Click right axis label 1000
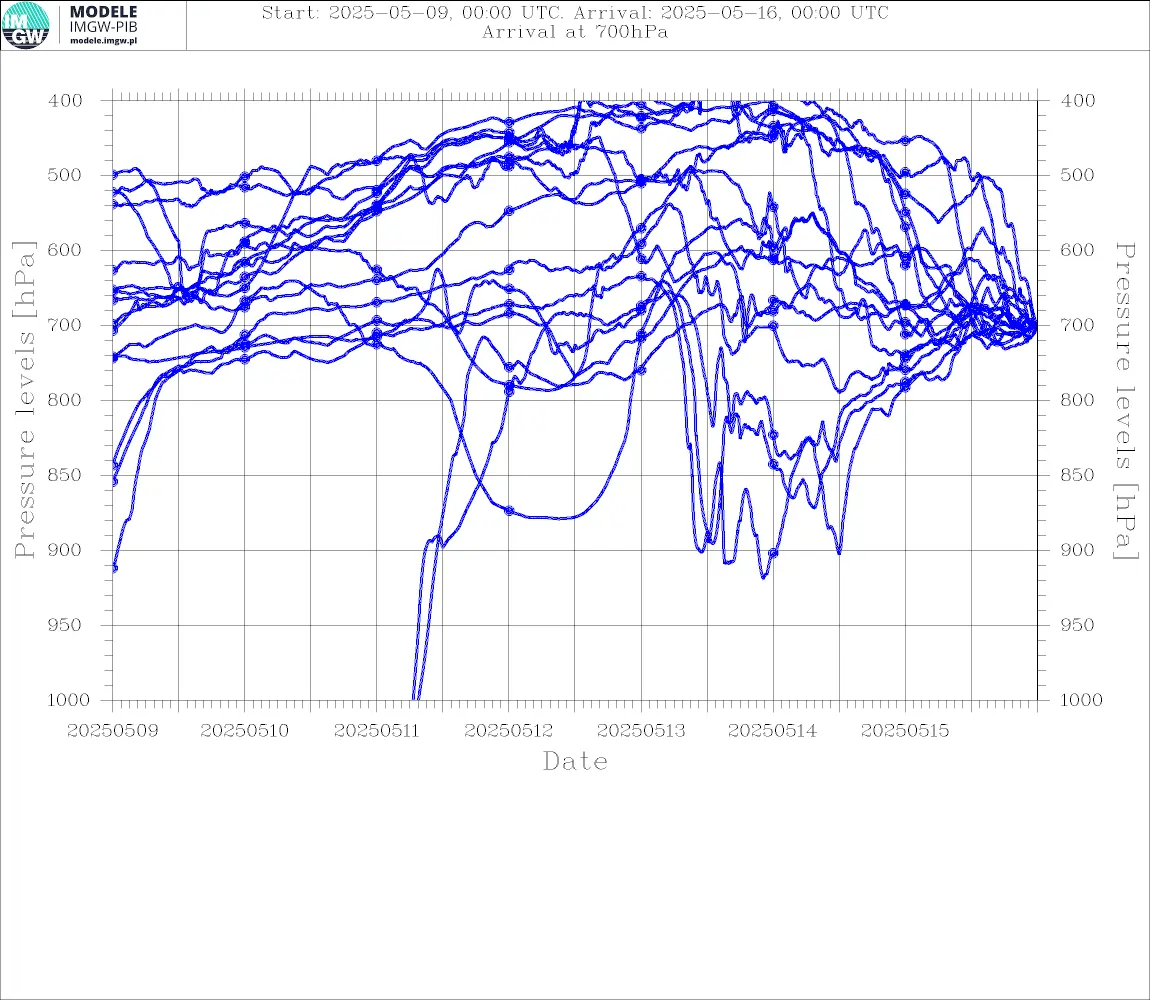The height and width of the screenshot is (1000, 1150). coord(1081,700)
